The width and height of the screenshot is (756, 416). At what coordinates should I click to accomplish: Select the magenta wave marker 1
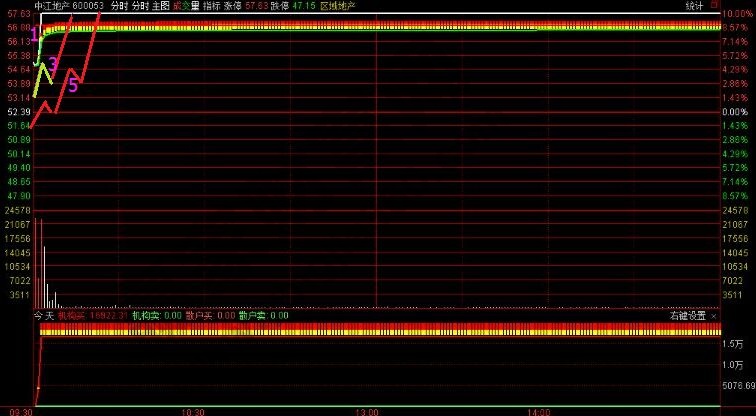pos(36,35)
